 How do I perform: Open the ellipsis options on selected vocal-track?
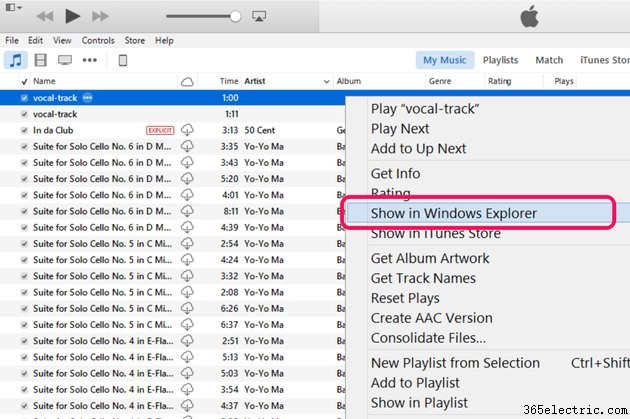pyautogui.click(x=87, y=98)
